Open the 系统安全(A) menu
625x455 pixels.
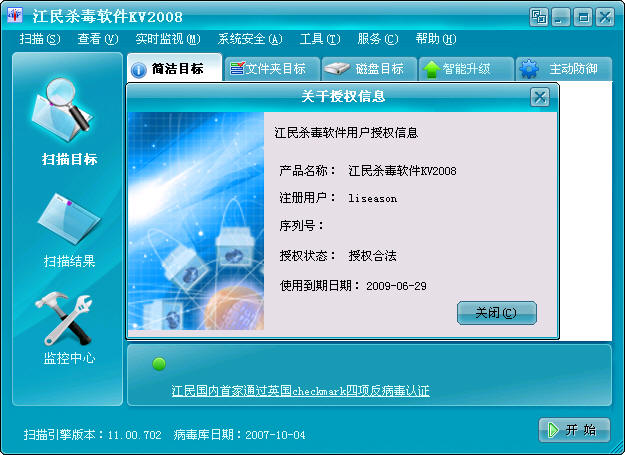250,39
